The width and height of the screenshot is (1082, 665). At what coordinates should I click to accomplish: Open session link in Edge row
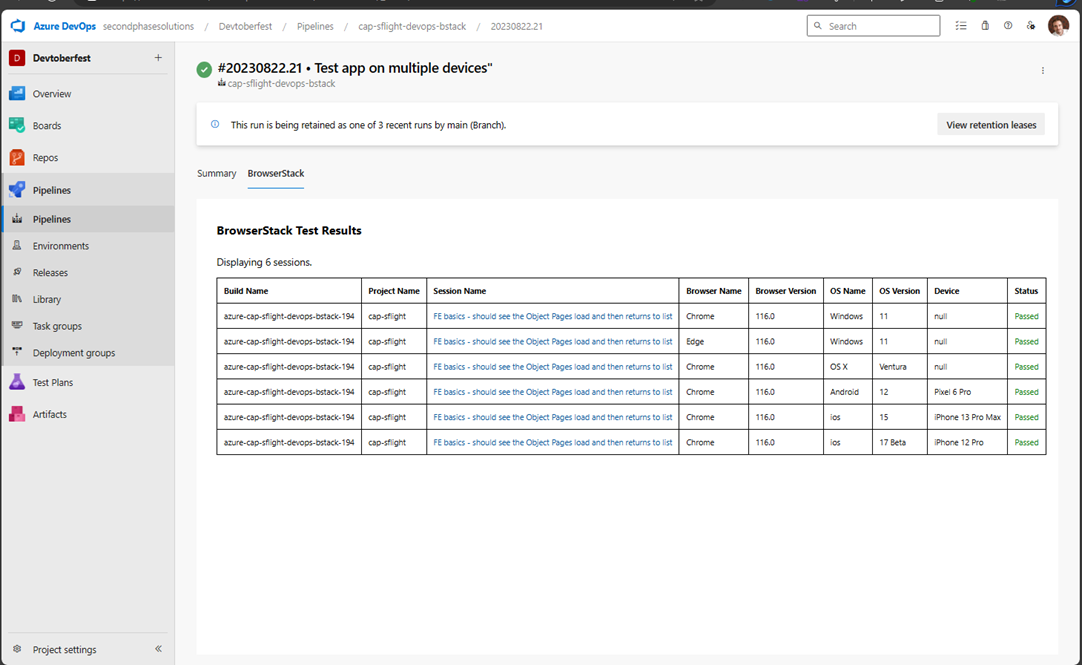click(553, 341)
